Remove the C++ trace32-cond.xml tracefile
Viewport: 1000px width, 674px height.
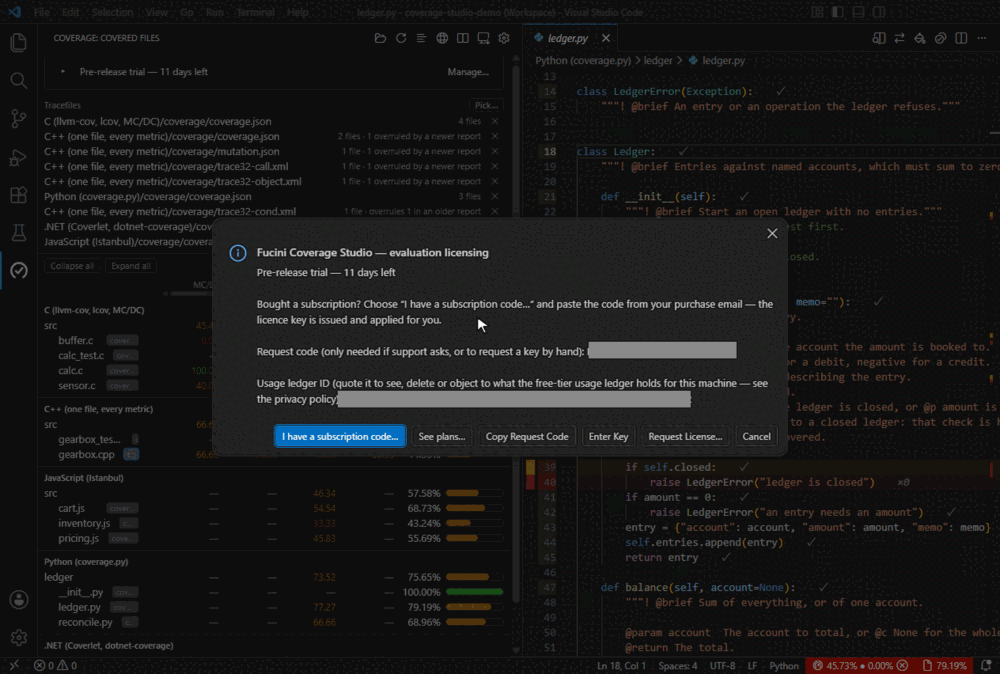point(495,211)
